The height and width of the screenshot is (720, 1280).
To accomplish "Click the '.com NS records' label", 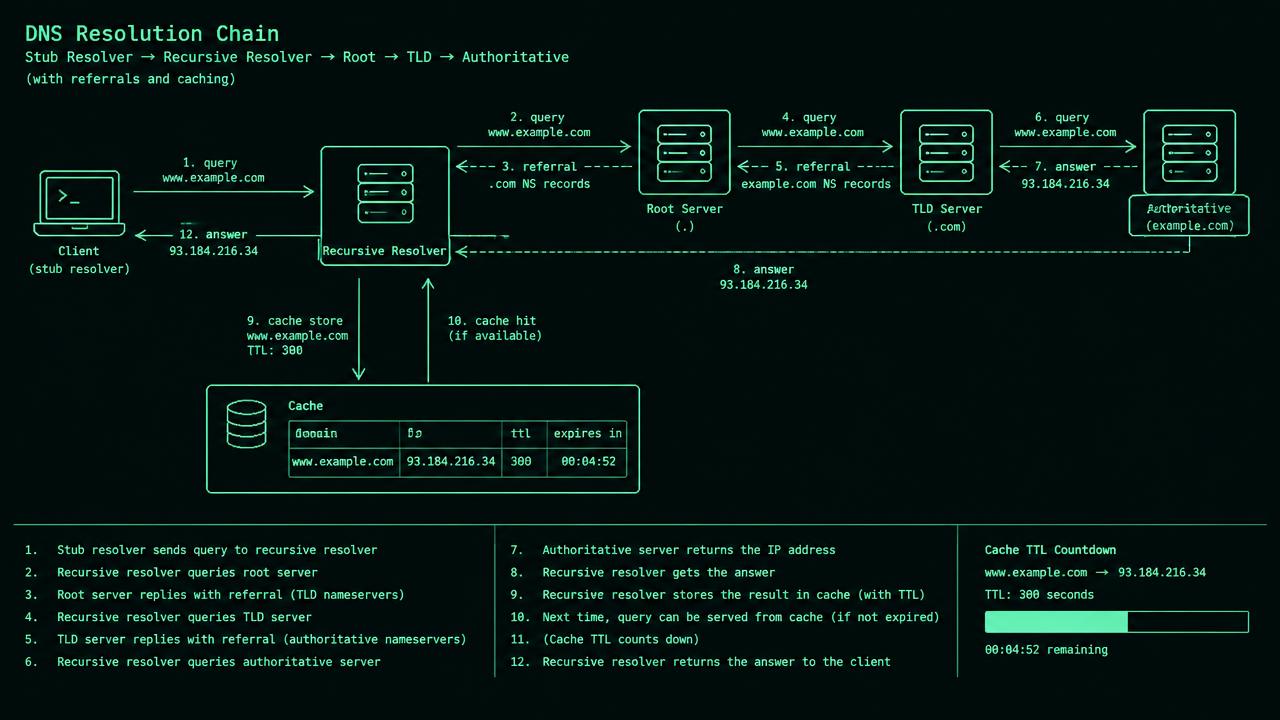I will tap(539, 184).
